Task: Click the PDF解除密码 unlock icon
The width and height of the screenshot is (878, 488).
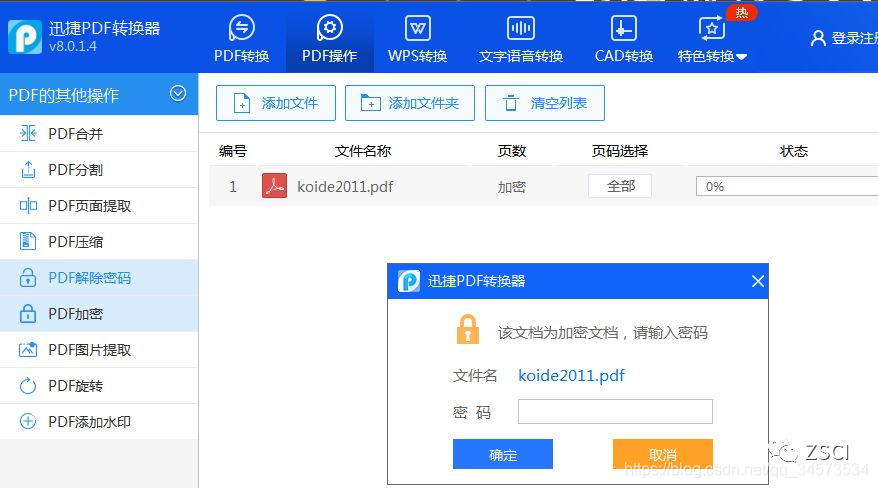Action: point(28,277)
